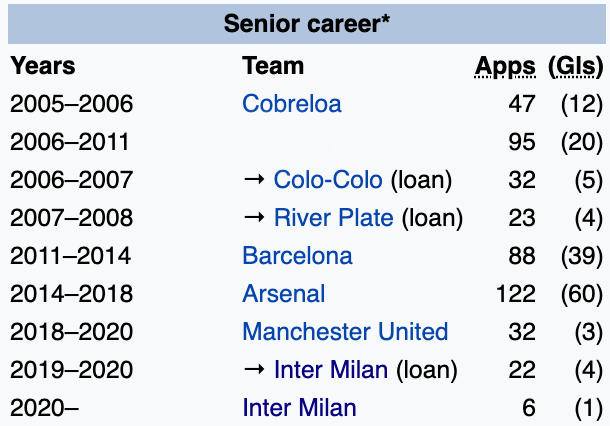This screenshot has width=610, height=426.
Task: Click the Gls column abbreviation
Action: tap(576, 66)
